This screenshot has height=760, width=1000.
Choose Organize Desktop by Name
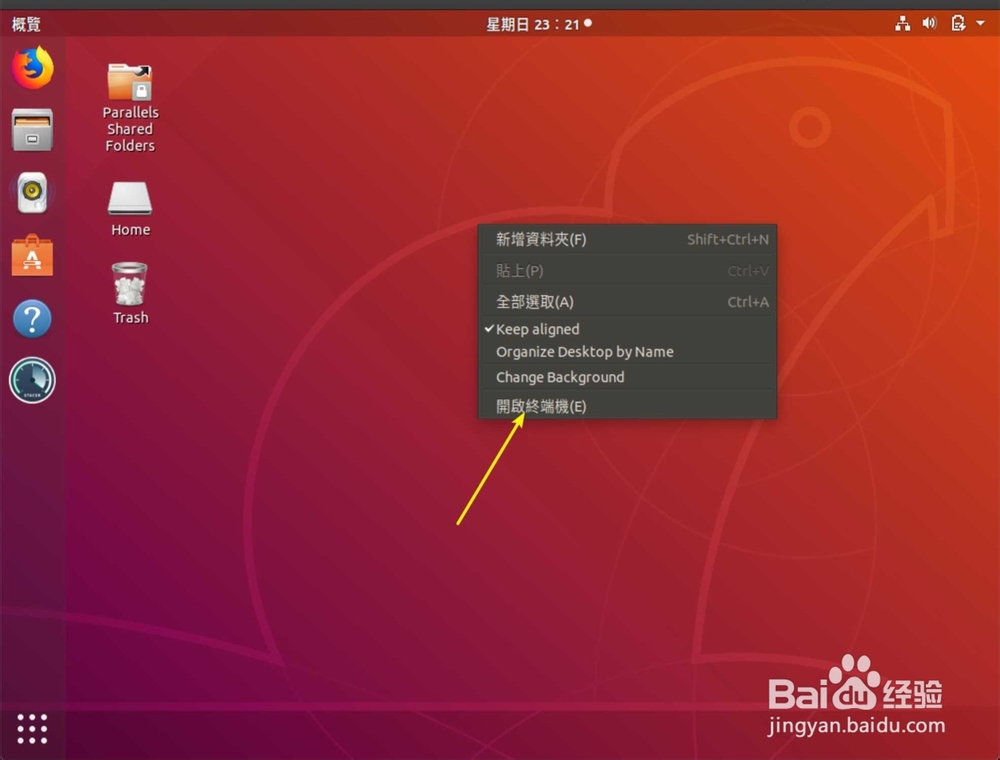point(627,352)
